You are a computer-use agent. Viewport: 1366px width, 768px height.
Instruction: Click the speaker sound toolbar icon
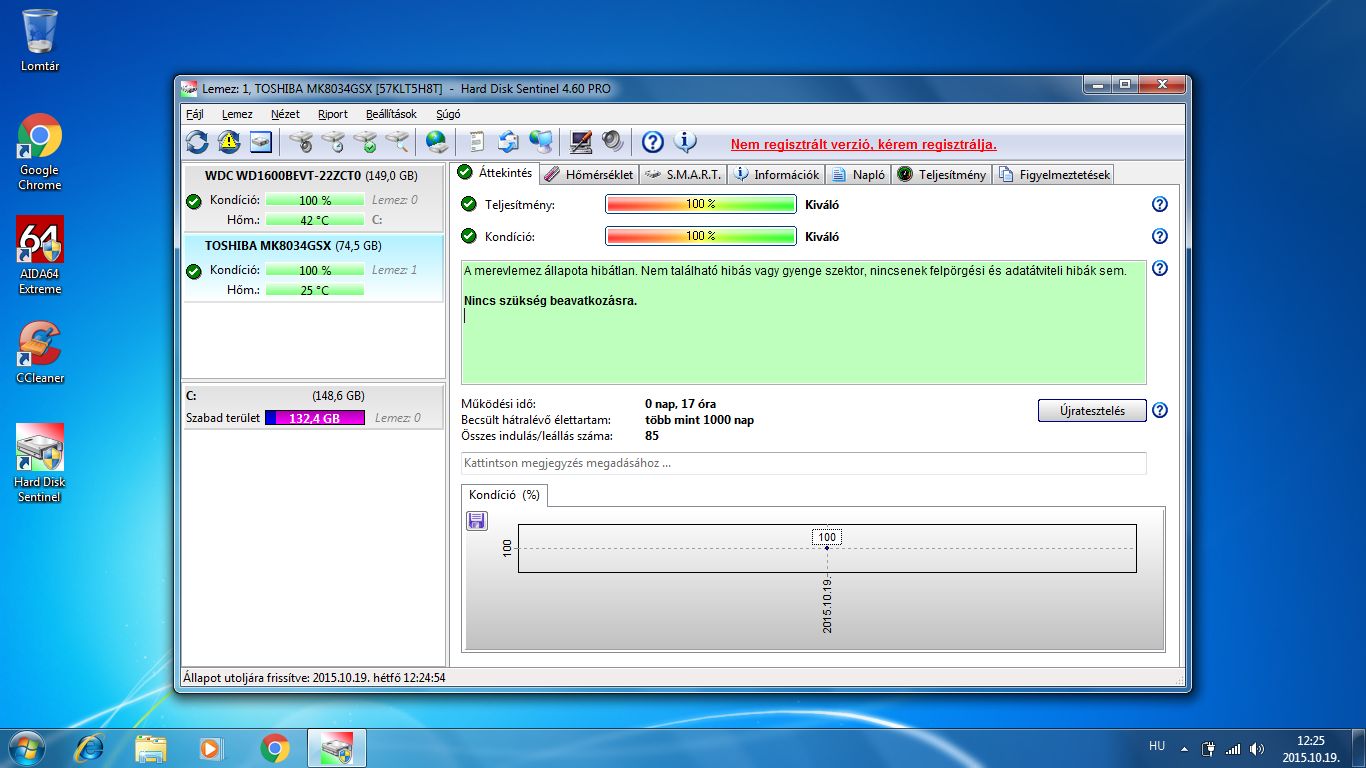pyautogui.click(x=612, y=142)
